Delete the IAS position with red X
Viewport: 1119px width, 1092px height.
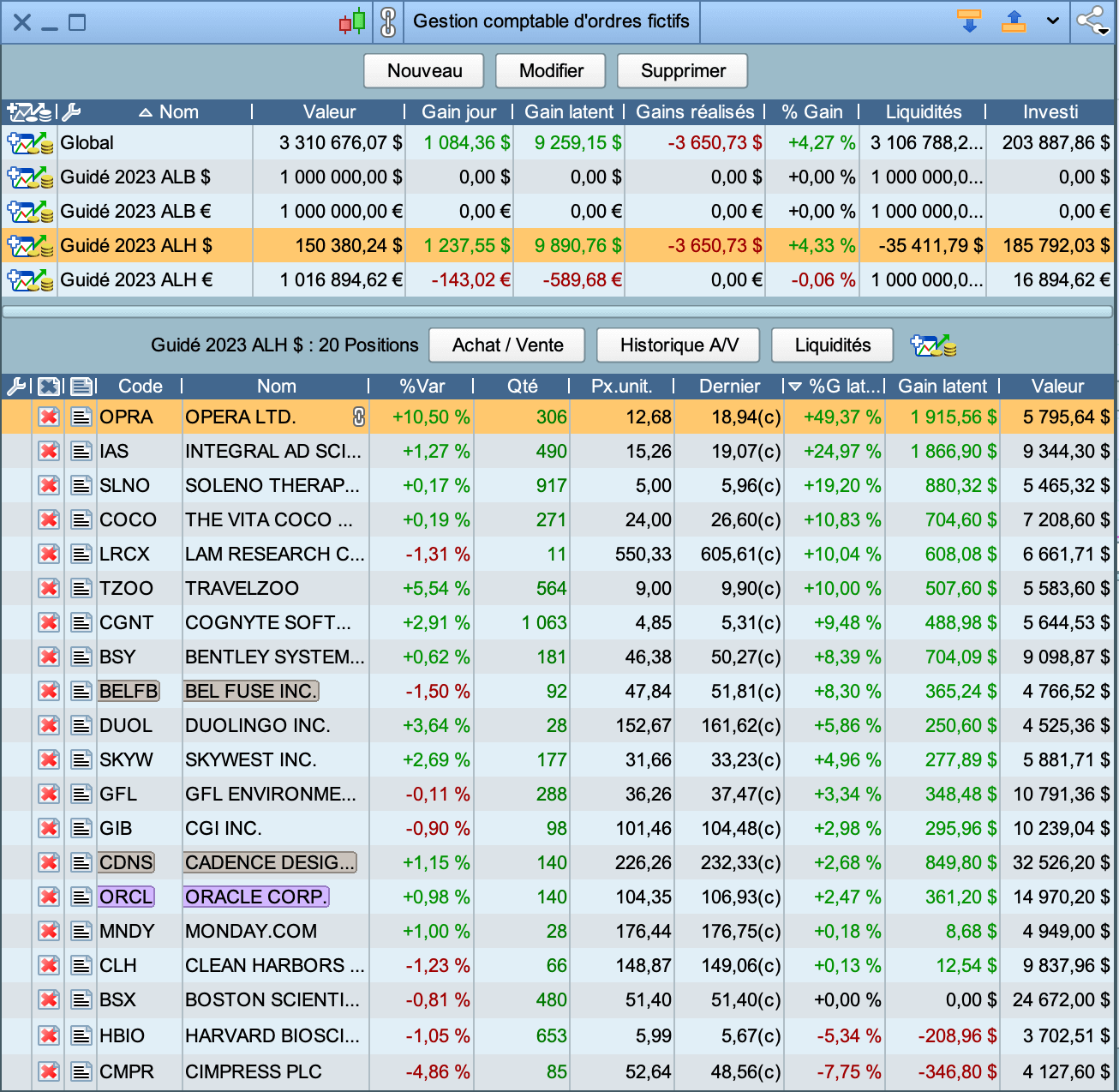pyautogui.click(x=49, y=452)
